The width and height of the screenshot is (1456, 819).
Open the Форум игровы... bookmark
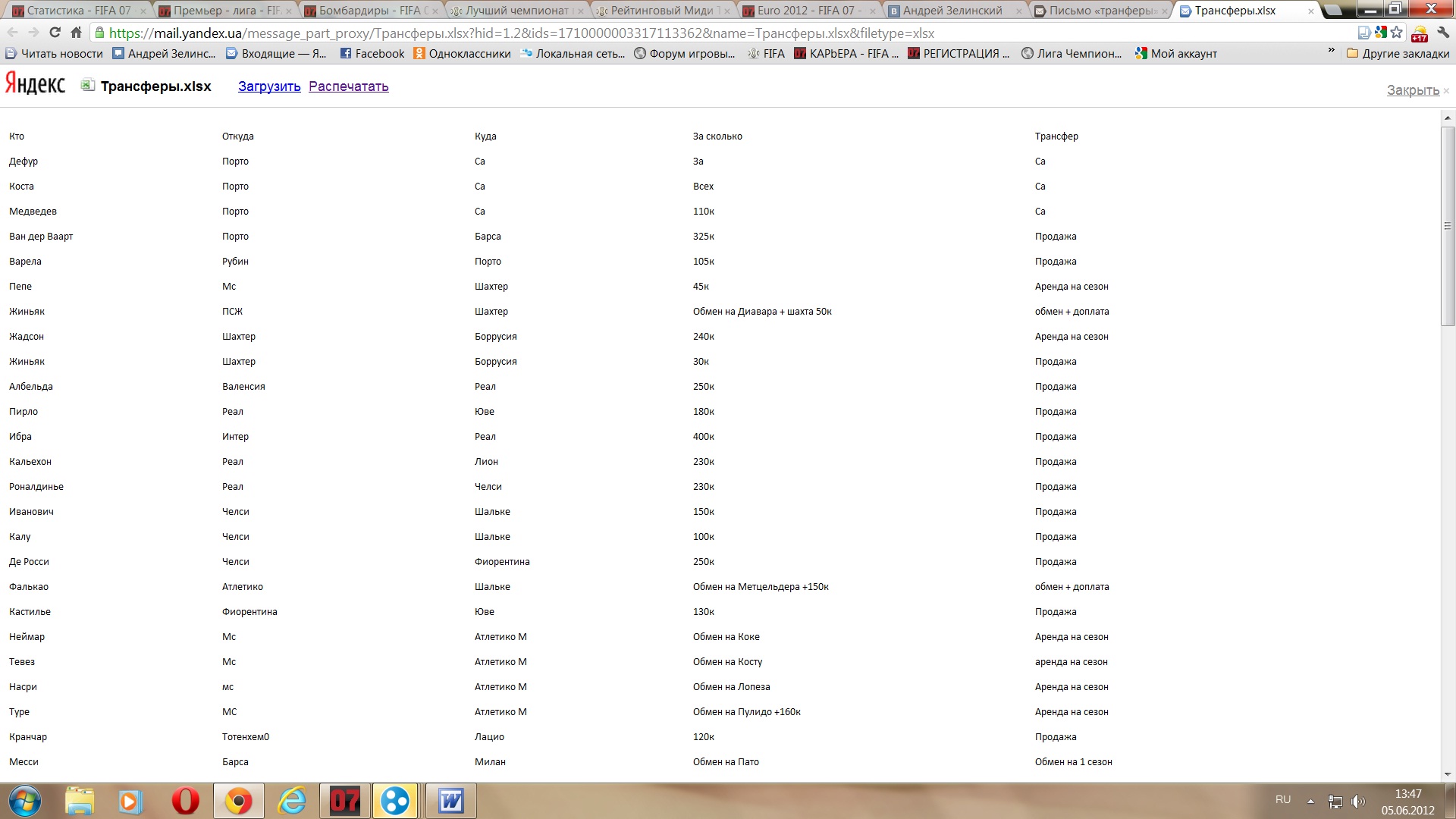[685, 53]
